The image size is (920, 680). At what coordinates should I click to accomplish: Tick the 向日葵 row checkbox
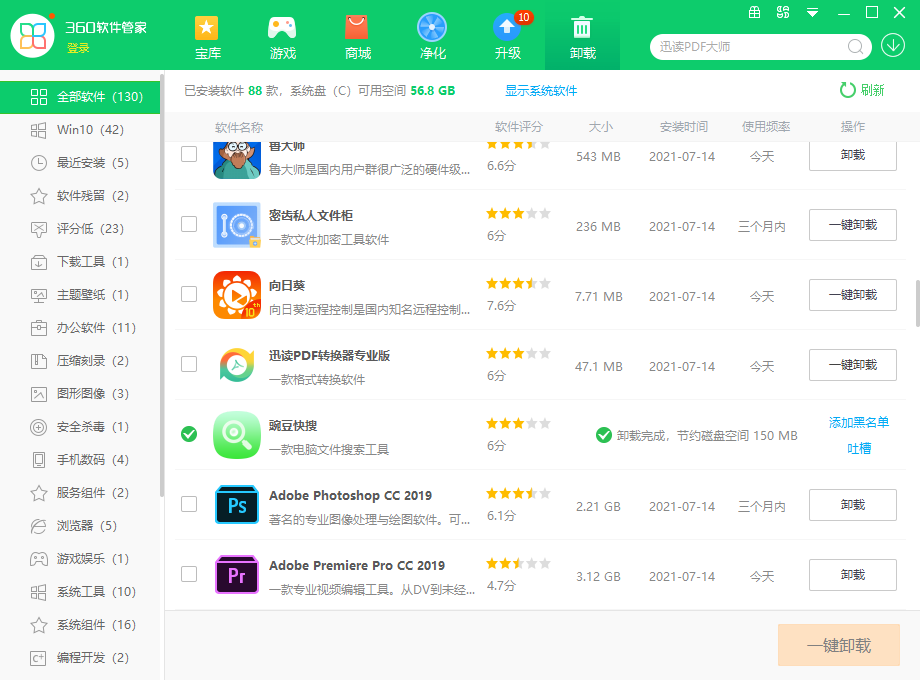click(x=189, y=295)
